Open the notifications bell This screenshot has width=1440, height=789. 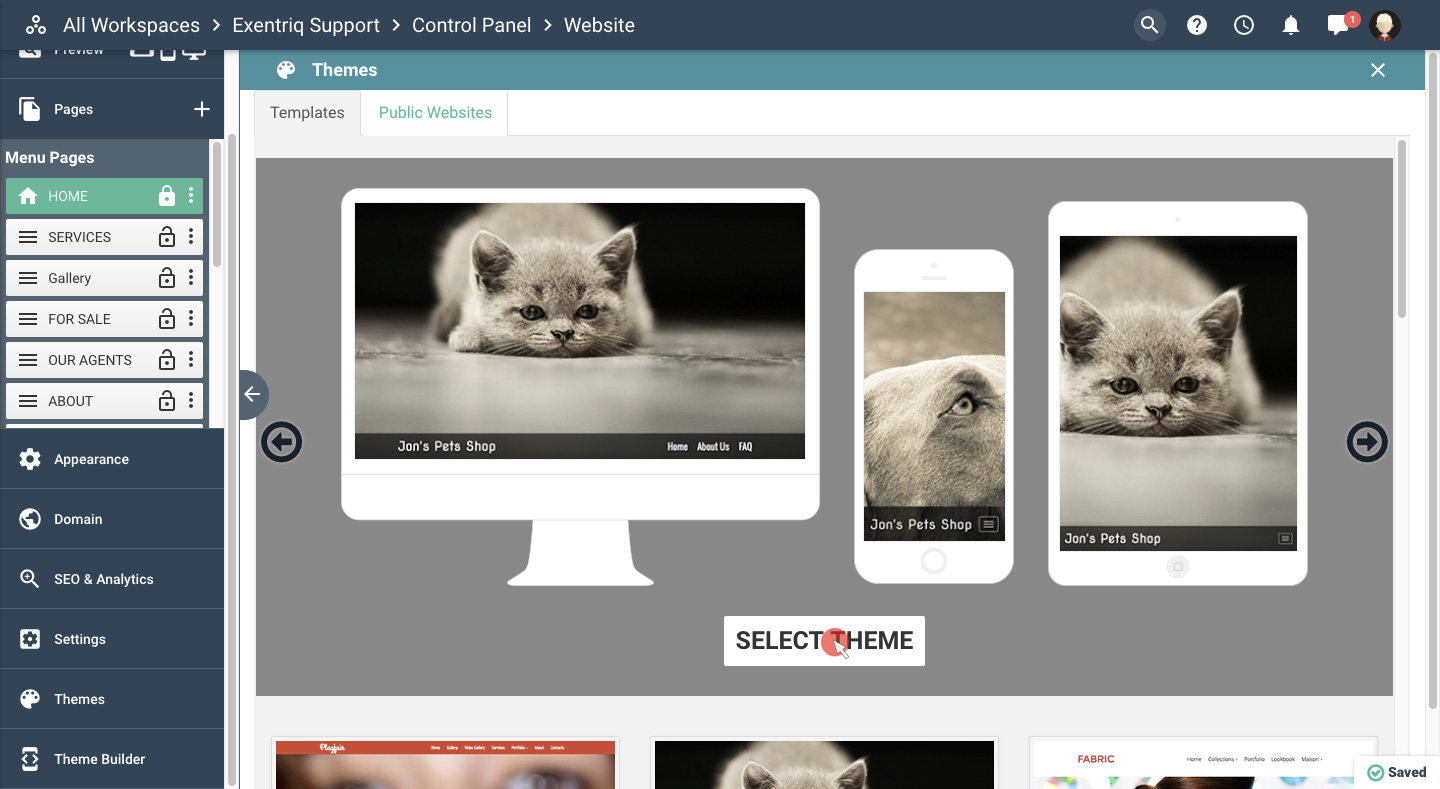(x=1291, y=26)
